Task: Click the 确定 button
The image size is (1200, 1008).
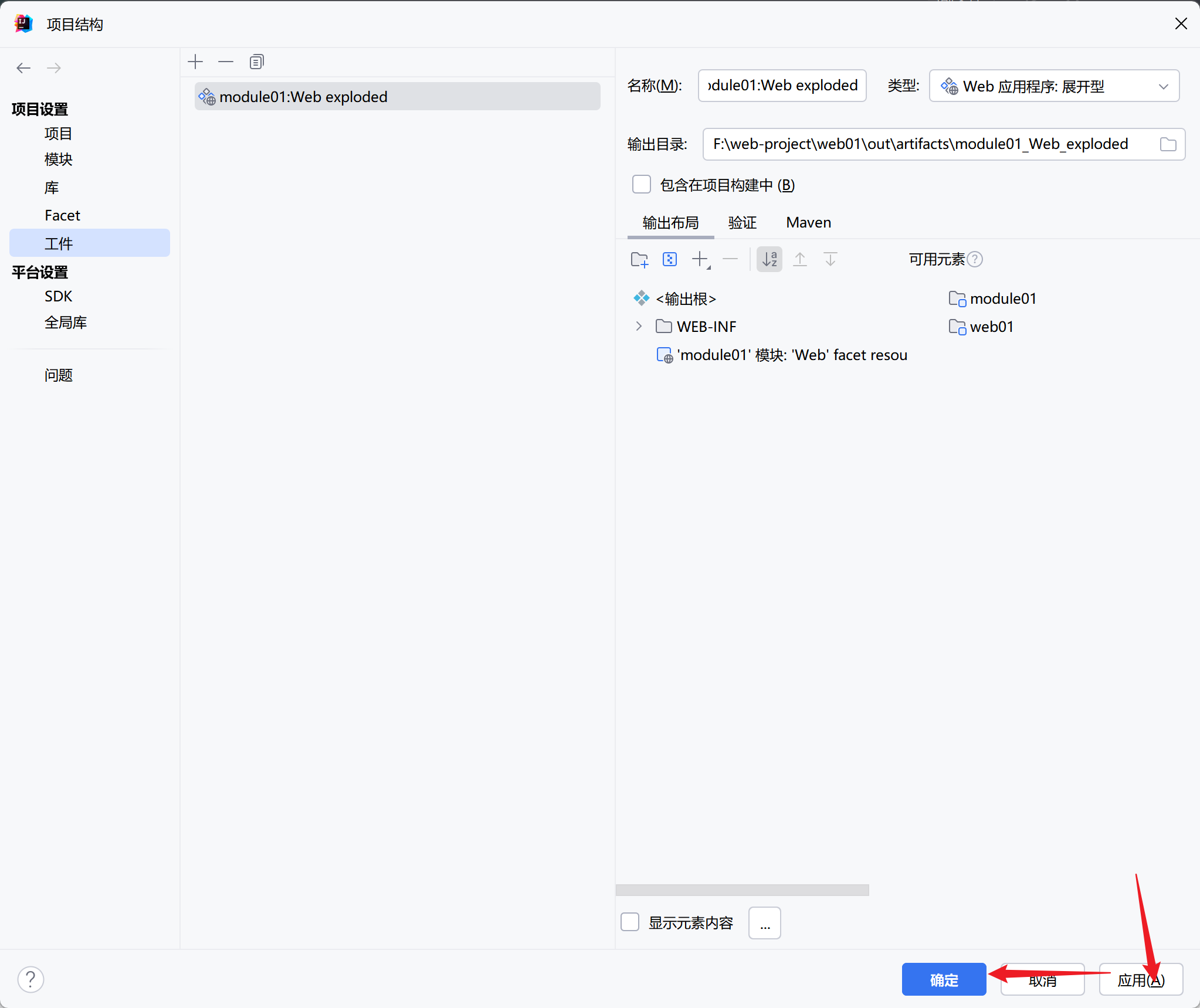Action: point(943,979)
